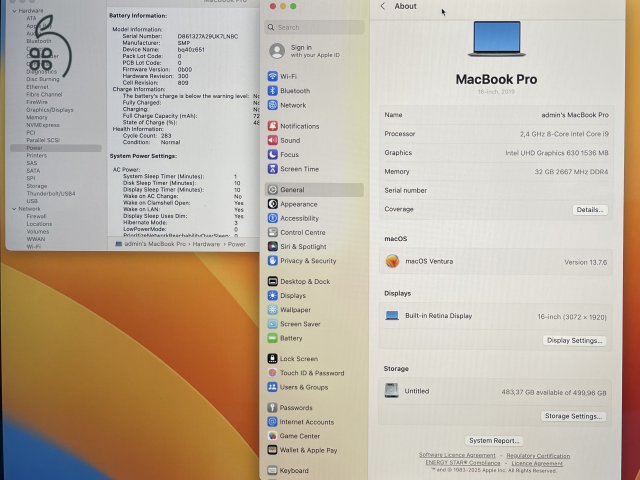The width and height of the screenshot is (640, 480).
Task: Click the processor value 2,4 GHz 8-Core
Action: [564, 134]
